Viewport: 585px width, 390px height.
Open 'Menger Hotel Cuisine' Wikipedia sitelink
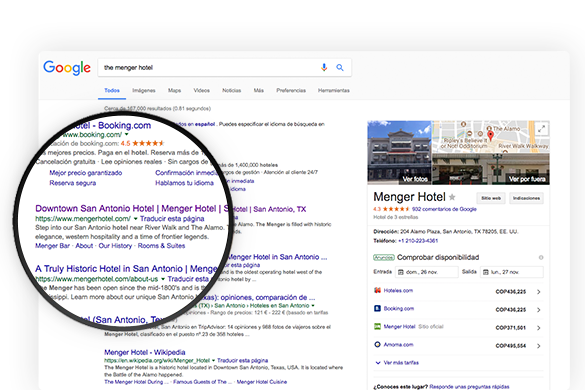pyautogui.click(x=262, y=382)
